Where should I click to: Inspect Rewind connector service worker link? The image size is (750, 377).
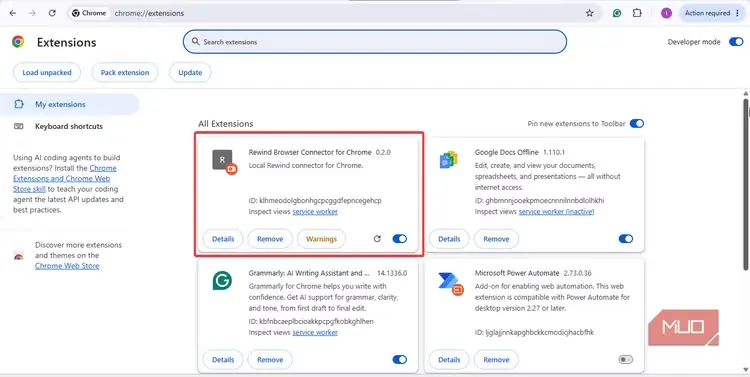315,211
